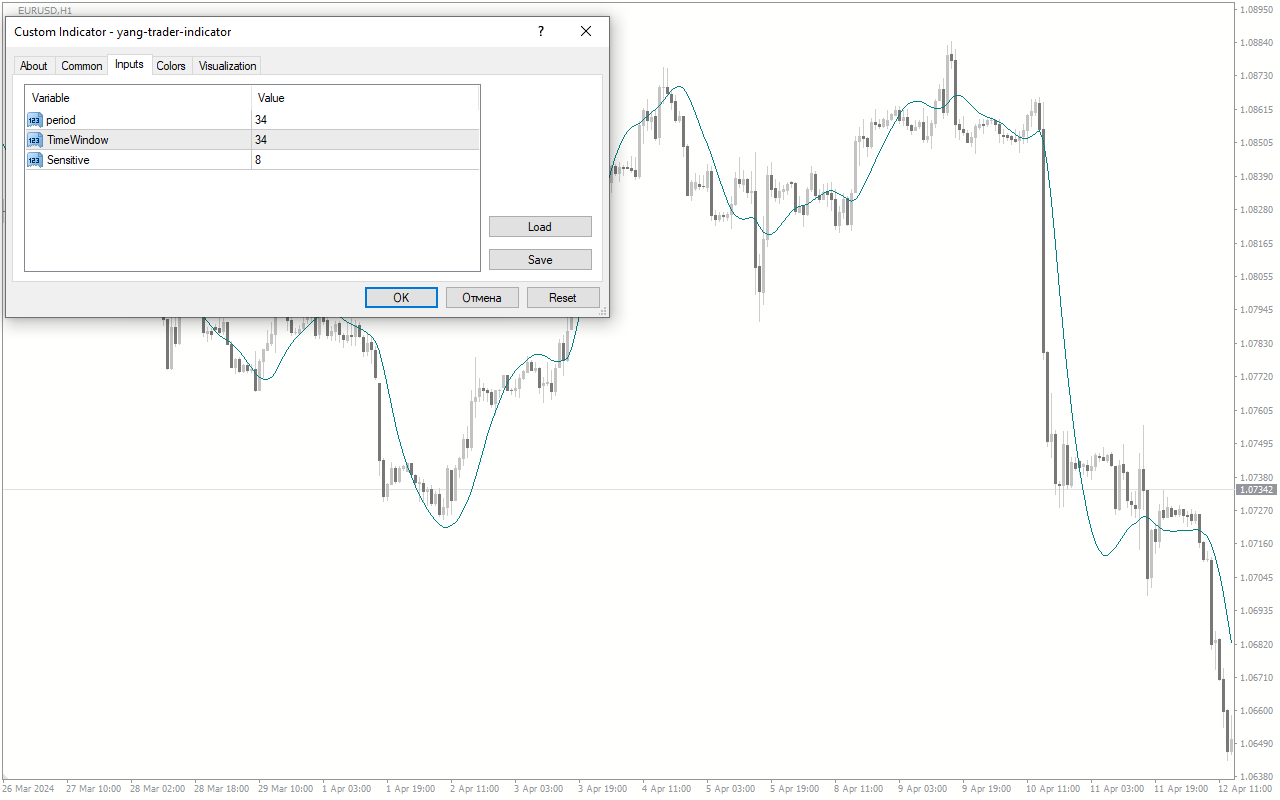Click the OK button

pyautogui.click(x=401, y=297)
